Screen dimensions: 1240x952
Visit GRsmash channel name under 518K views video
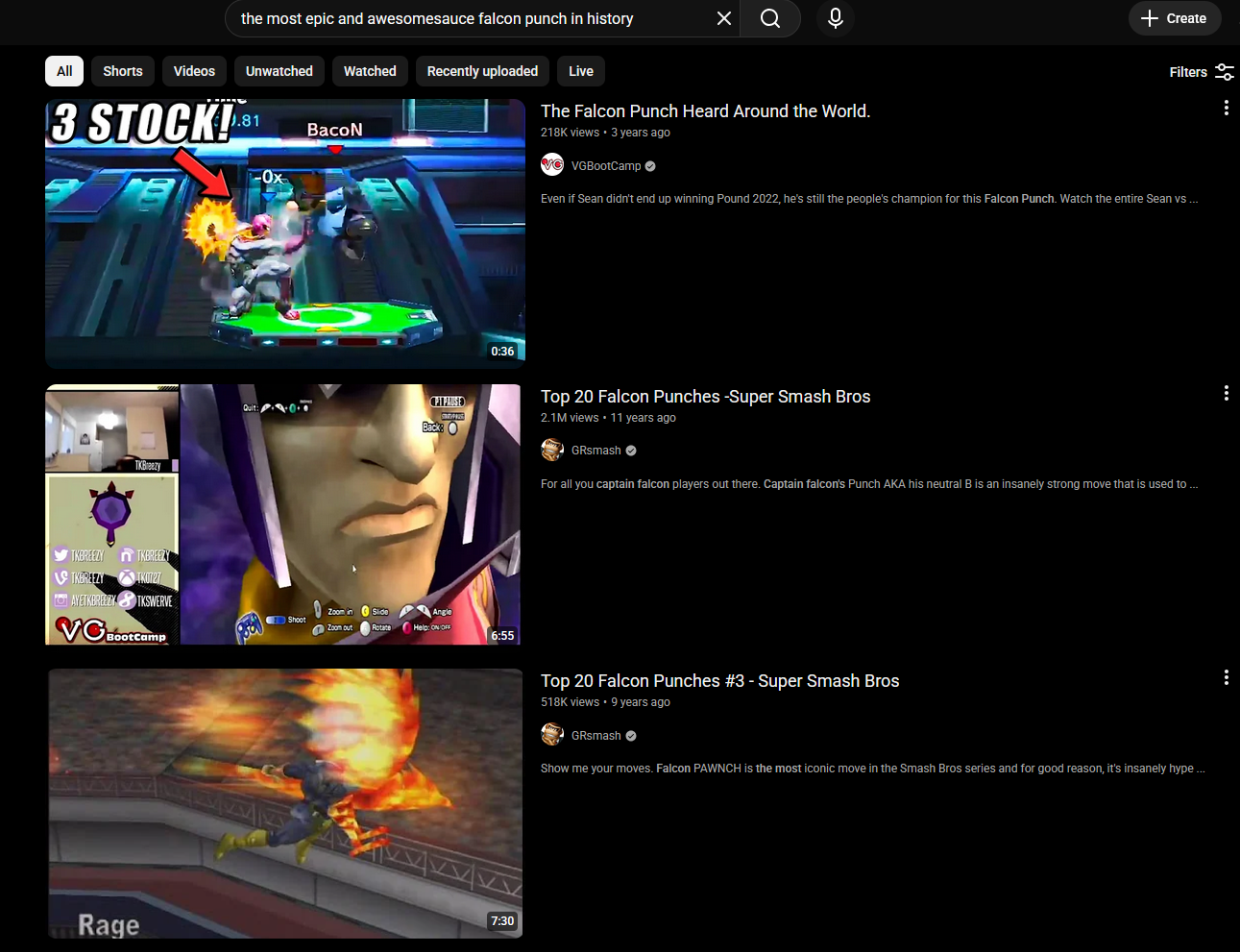pos(596,736)
